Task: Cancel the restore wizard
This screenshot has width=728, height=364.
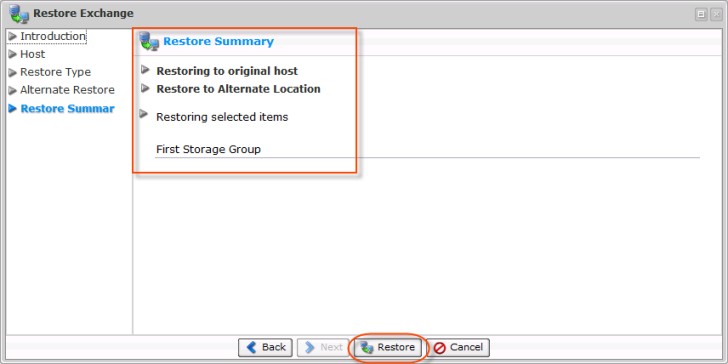Action: (x=458, y=347)
